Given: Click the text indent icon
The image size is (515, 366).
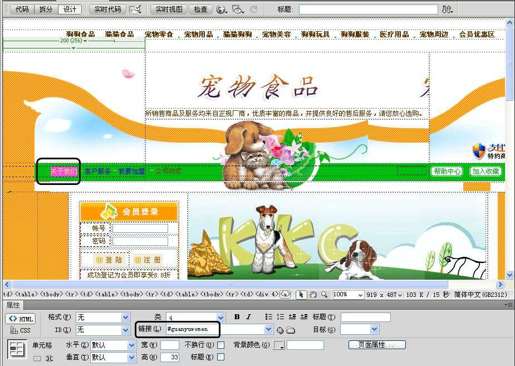Looking at the screenshot, I should click(304, 317).
